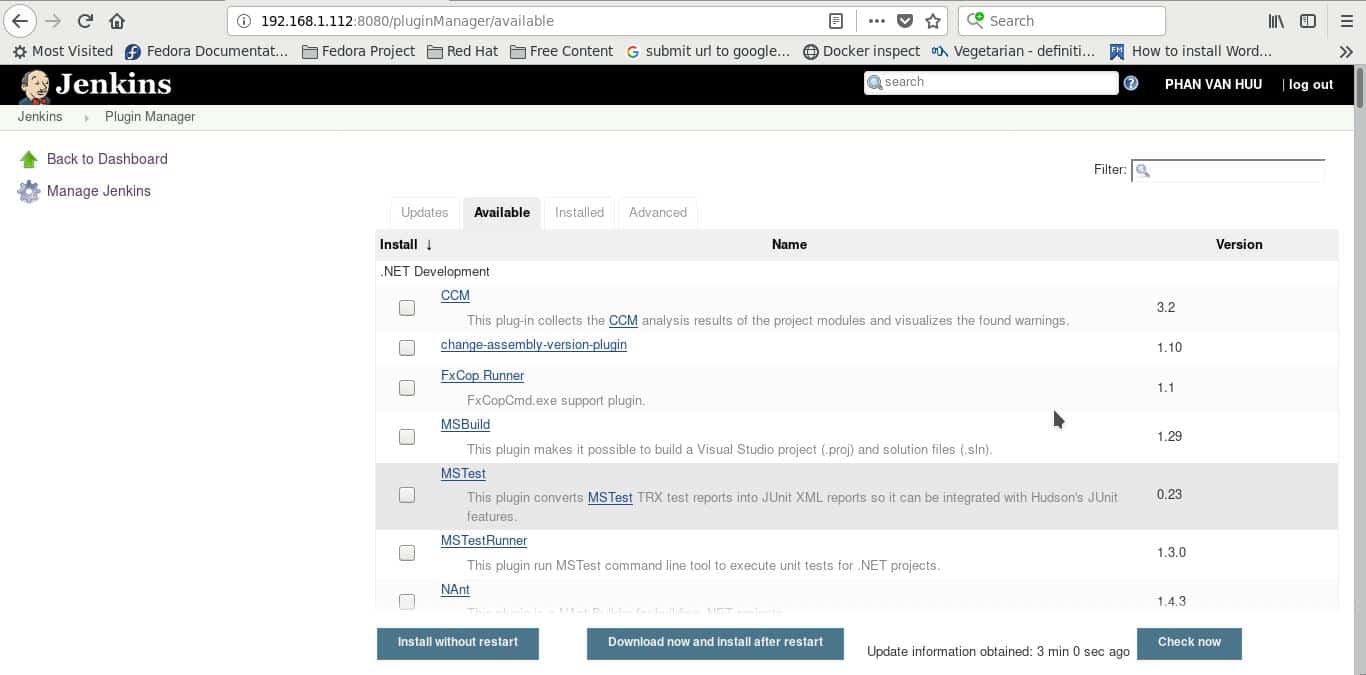1366x675 pixels.
Task: Open the MSBuild plugin link
Action: [x=465, y=425]
